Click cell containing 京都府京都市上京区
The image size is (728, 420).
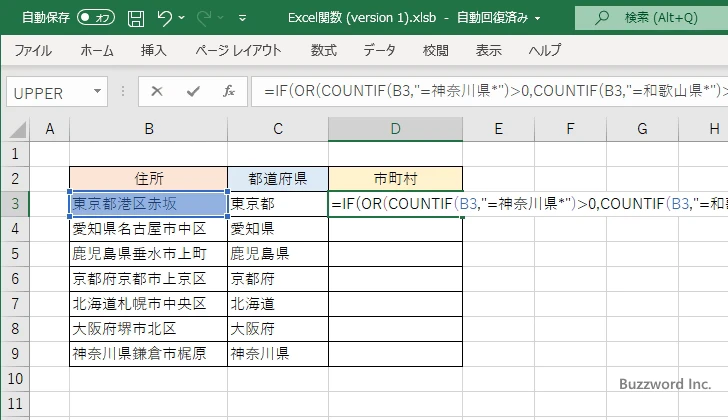[149, 279]
